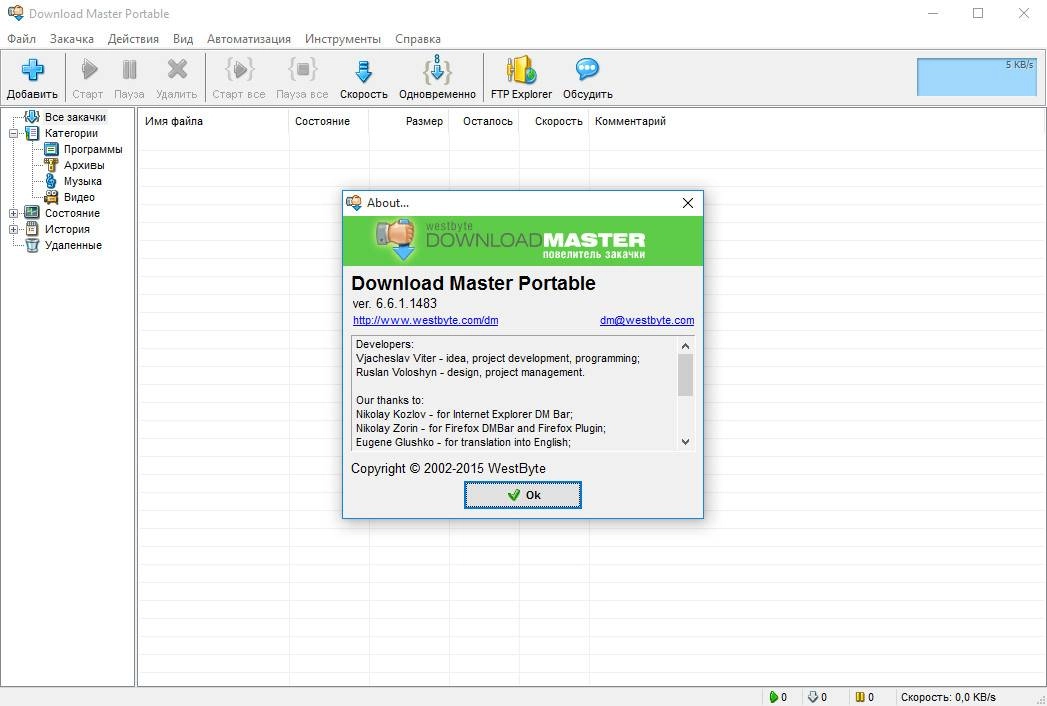Click the blue 5 KB/s speed graph
Screen dimensions: 1047x706
click(976, 77)
